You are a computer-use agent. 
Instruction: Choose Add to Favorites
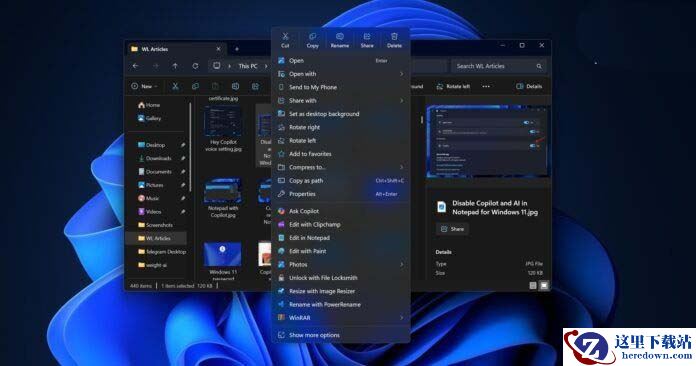pyautogui.click(x=340, y=154)
